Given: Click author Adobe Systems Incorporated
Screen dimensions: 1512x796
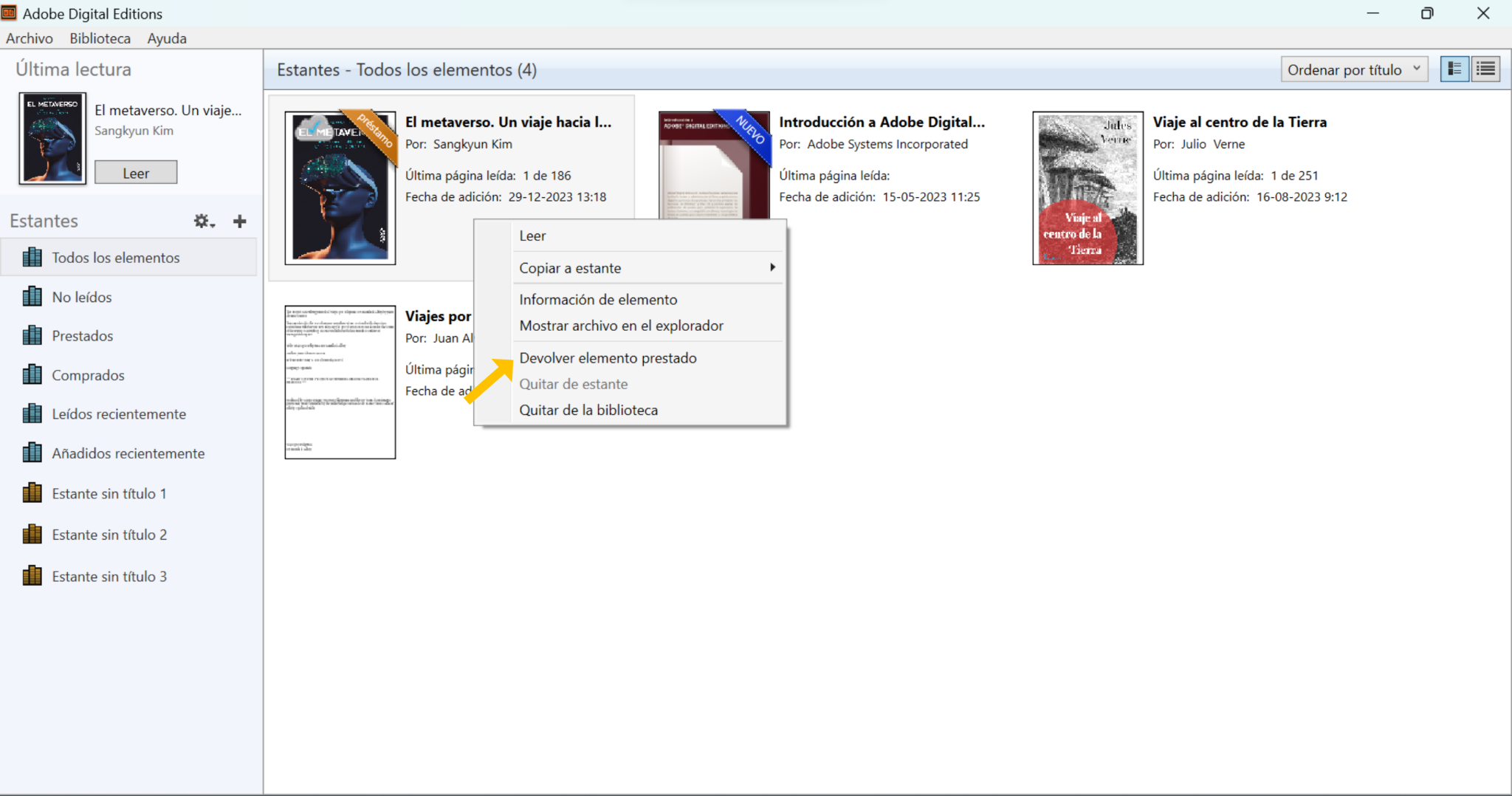Looking at the screenshot, I should click(x=887, y=144).
